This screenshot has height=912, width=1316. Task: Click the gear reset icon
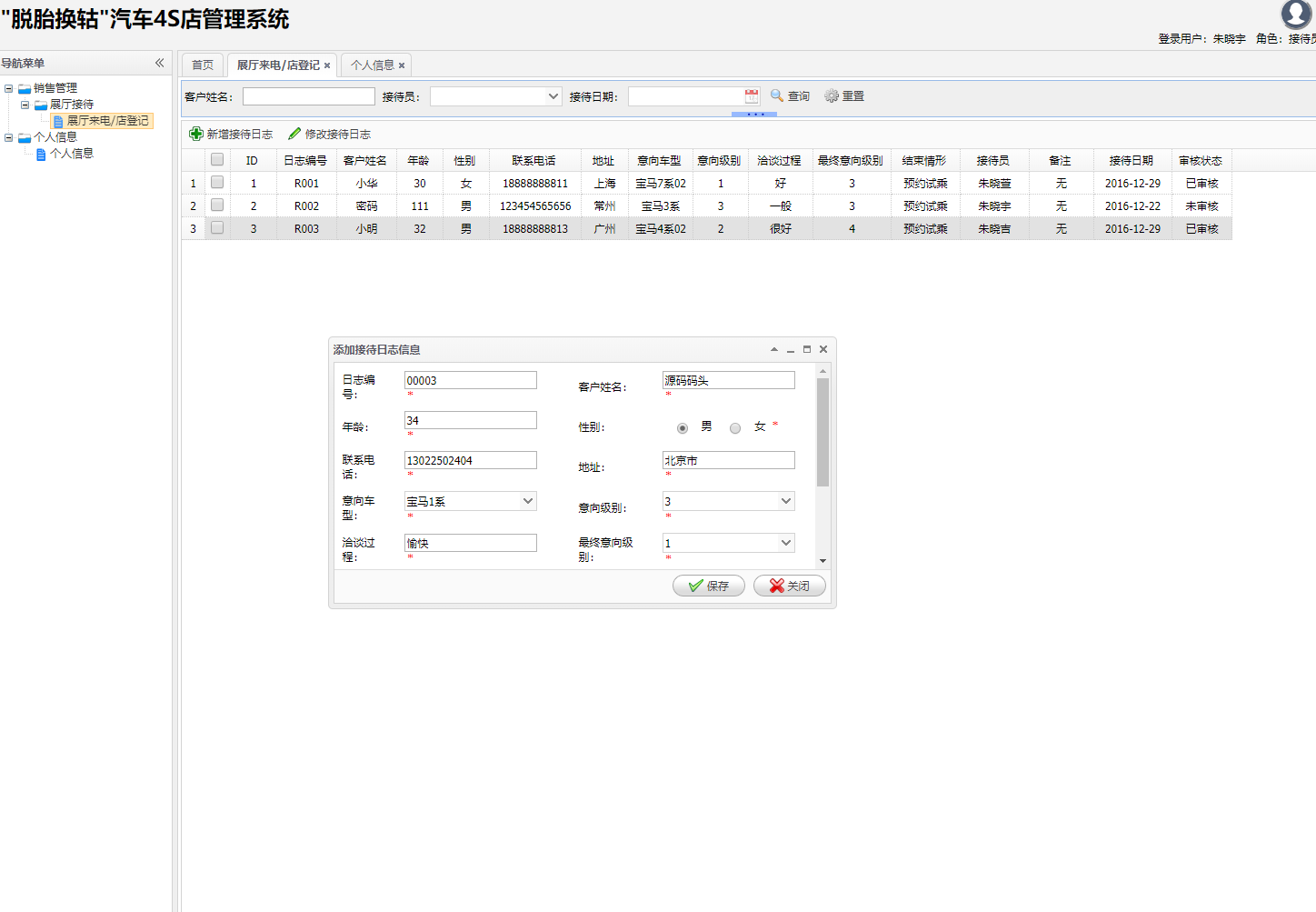[x=832, y=95]
